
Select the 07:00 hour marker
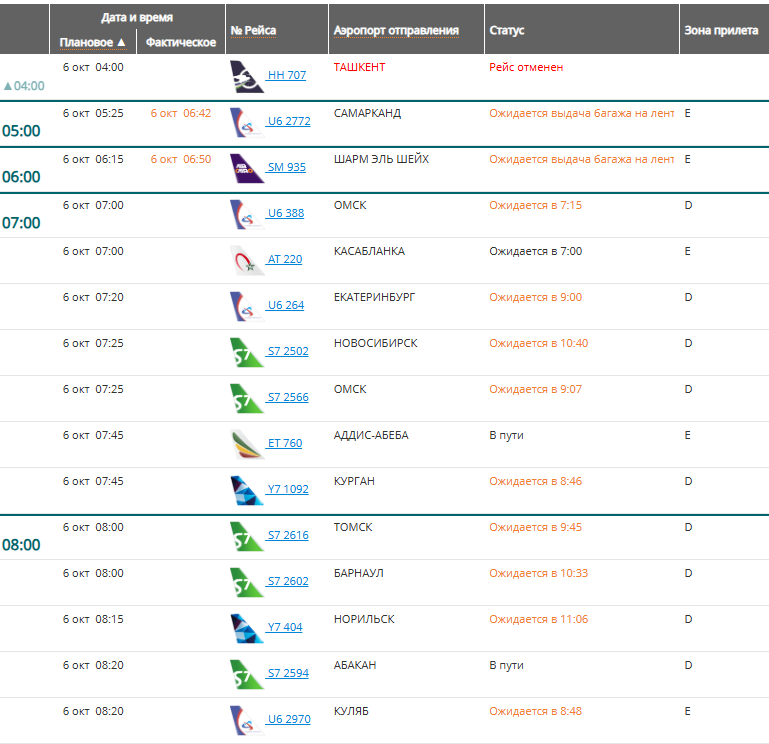[x=21, y=223]
